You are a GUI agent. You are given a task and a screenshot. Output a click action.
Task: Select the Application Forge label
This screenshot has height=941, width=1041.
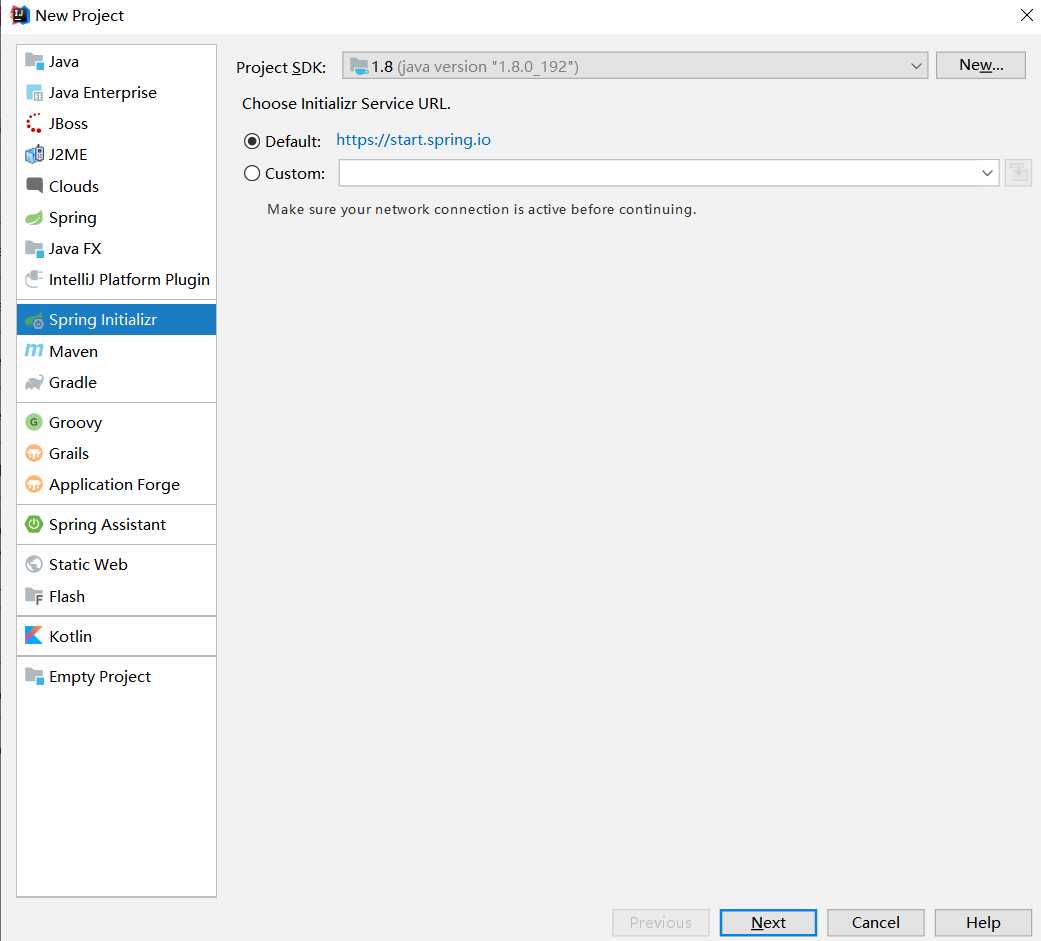click(x=114, y=485)
